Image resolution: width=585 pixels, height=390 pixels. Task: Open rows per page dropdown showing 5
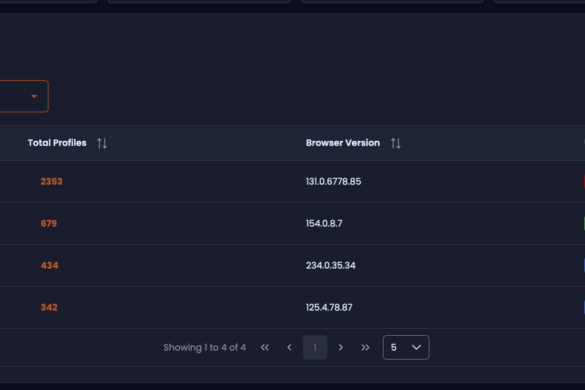tap(406, 347)
